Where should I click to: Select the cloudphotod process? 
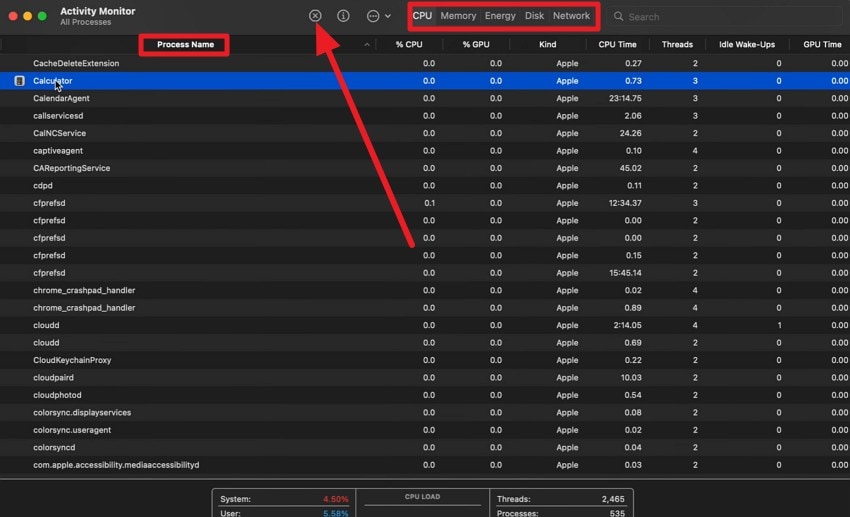(x=425, y=395)
